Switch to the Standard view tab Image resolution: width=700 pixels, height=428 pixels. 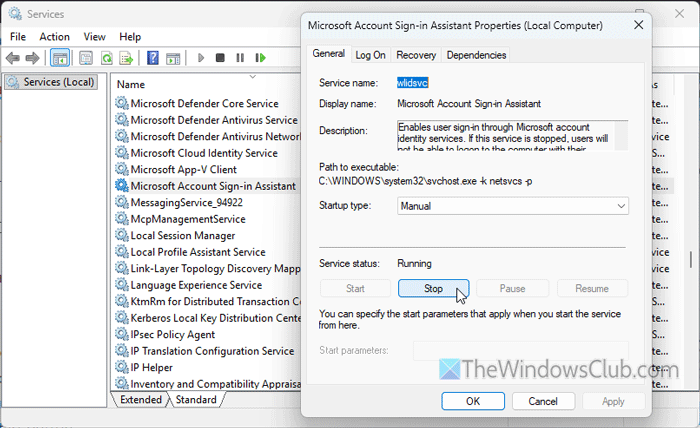(196, 399)
